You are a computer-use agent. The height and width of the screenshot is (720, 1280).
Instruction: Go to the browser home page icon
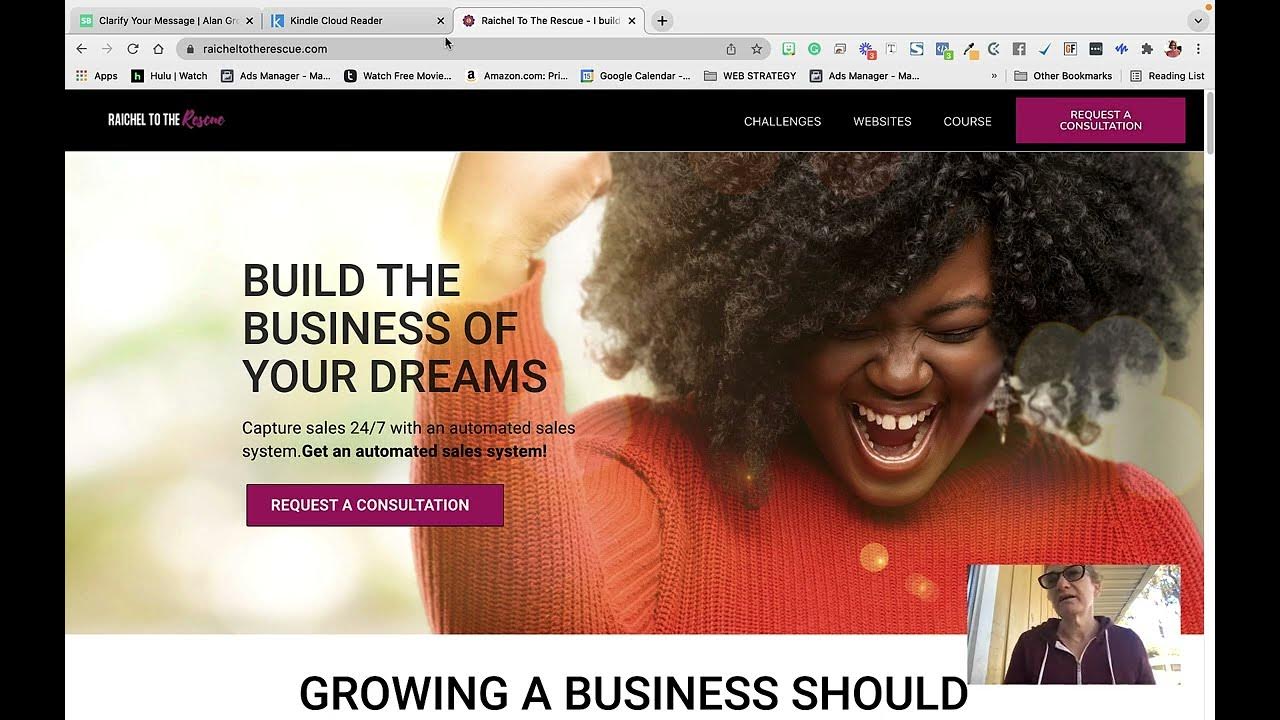[x=158, y=49]
